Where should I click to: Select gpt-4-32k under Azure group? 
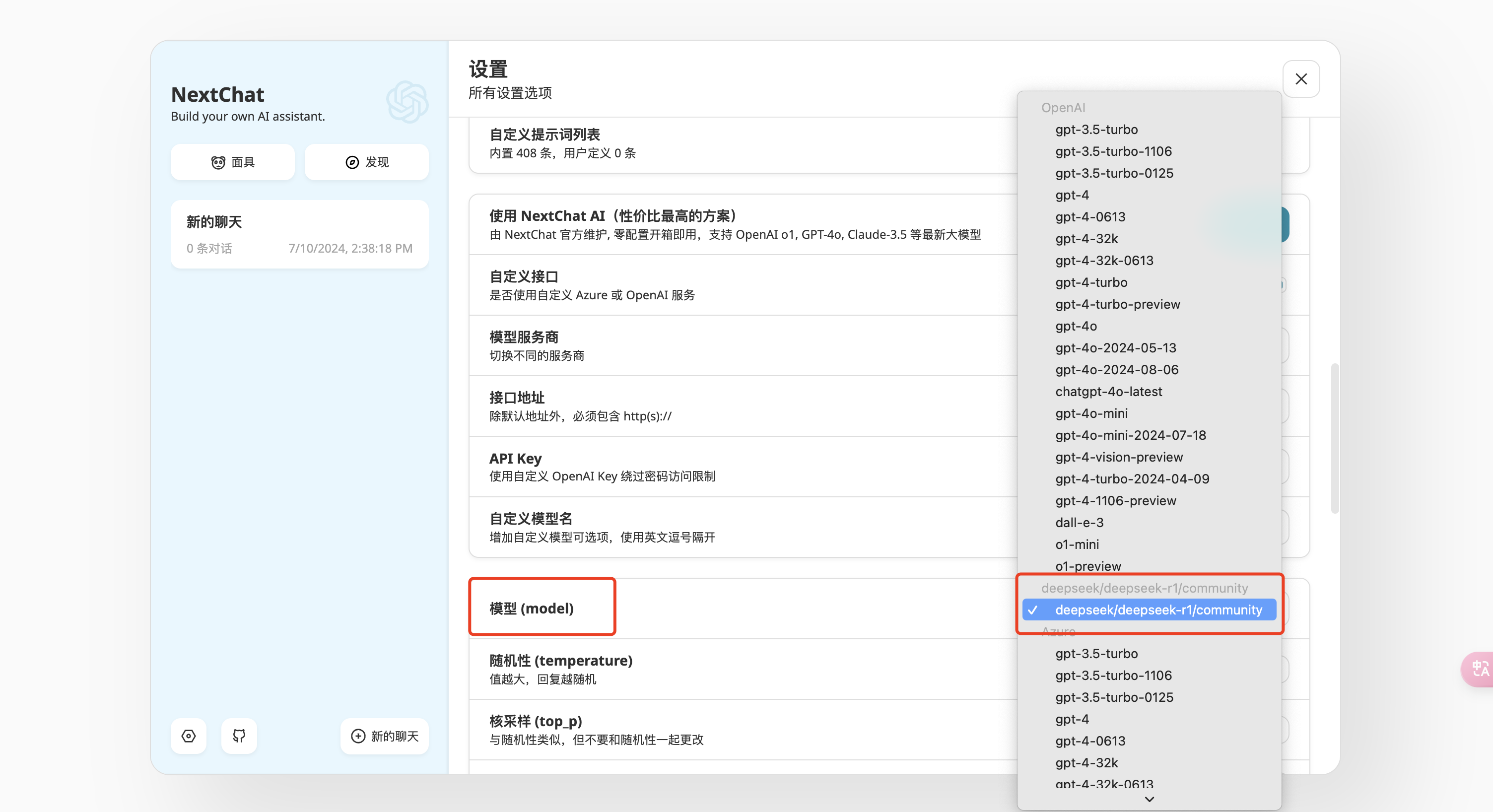point(1150,763)
